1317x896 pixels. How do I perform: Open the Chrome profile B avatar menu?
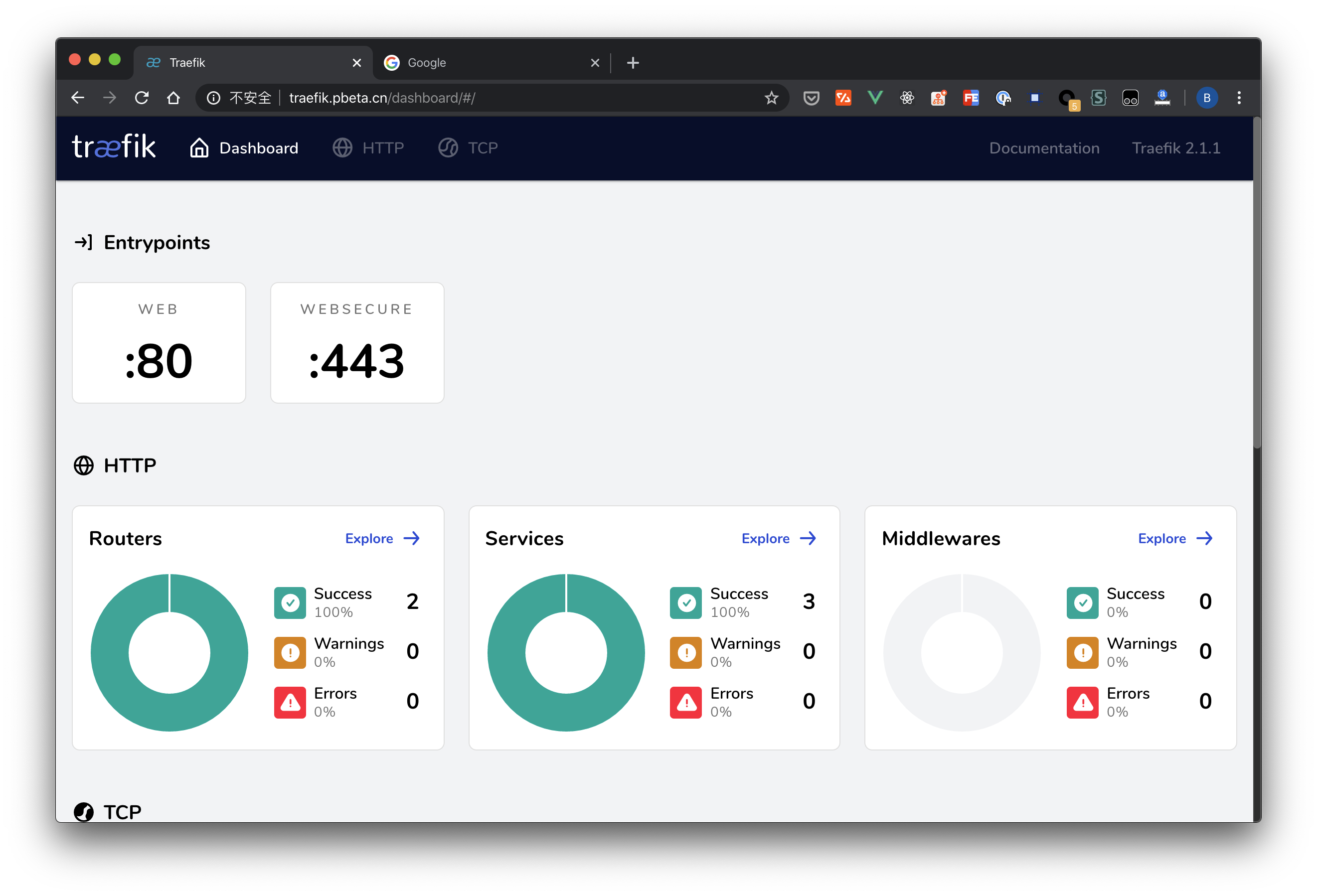click(x=1208, y=97)
